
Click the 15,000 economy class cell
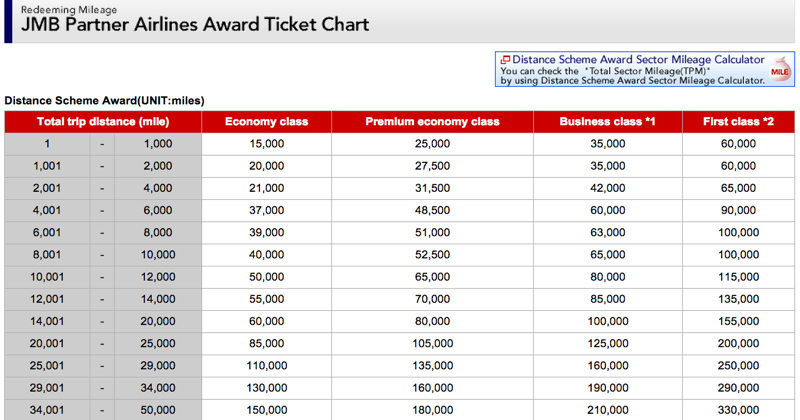coord(266,144)
